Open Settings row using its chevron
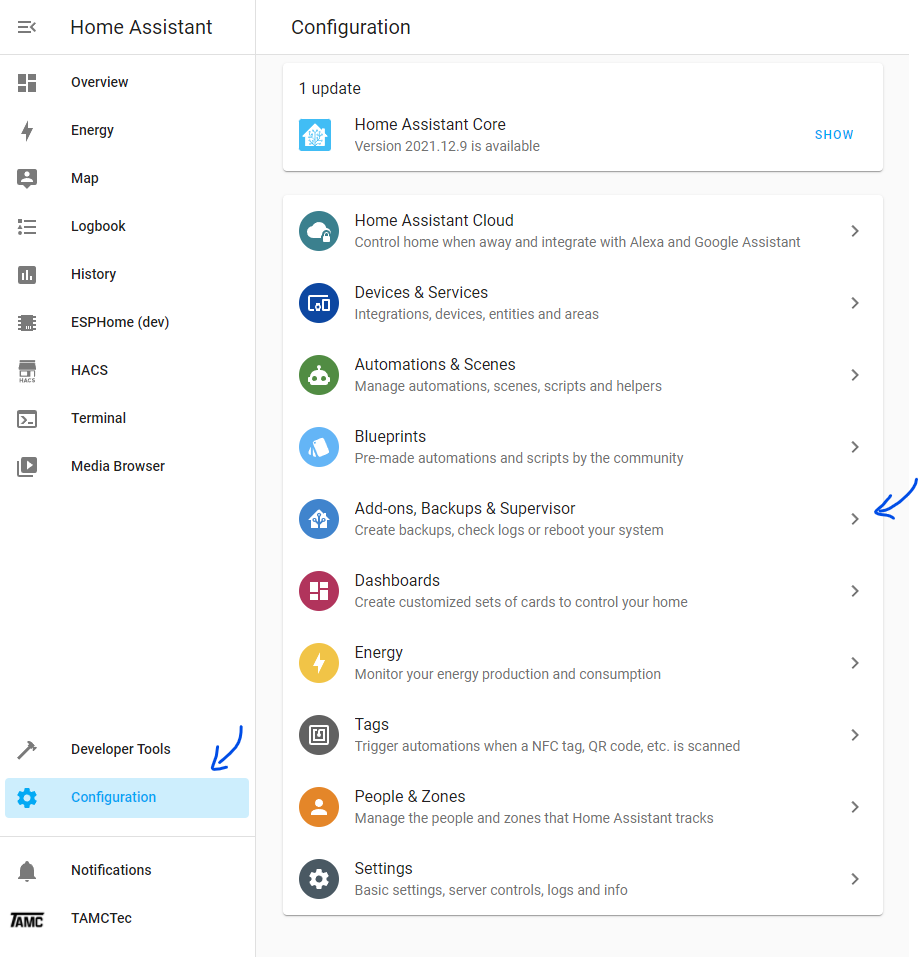The height and width of the screenshot is (957, 919). [855, 879]
